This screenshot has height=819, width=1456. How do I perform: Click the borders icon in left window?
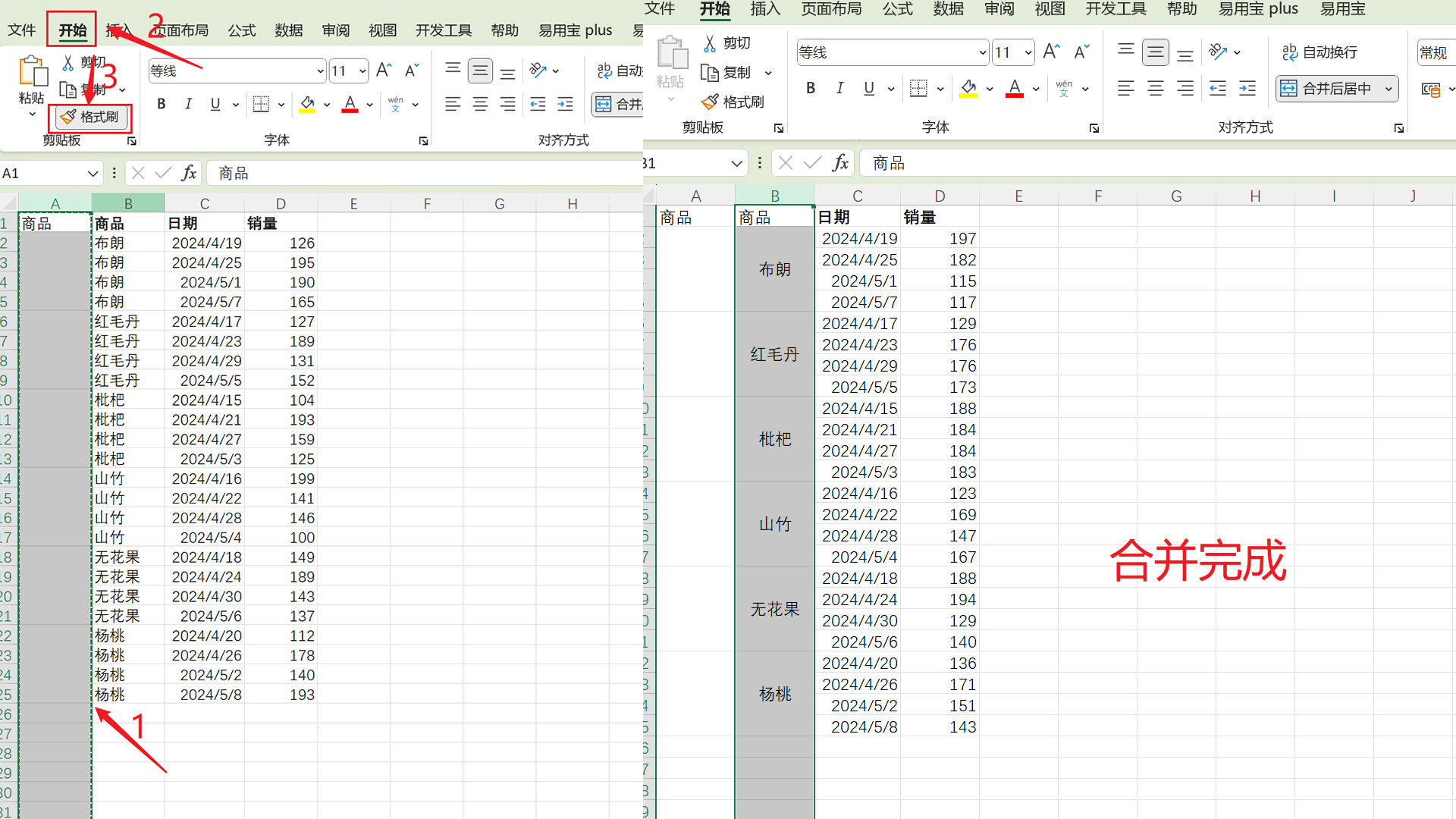pos(261,104)
